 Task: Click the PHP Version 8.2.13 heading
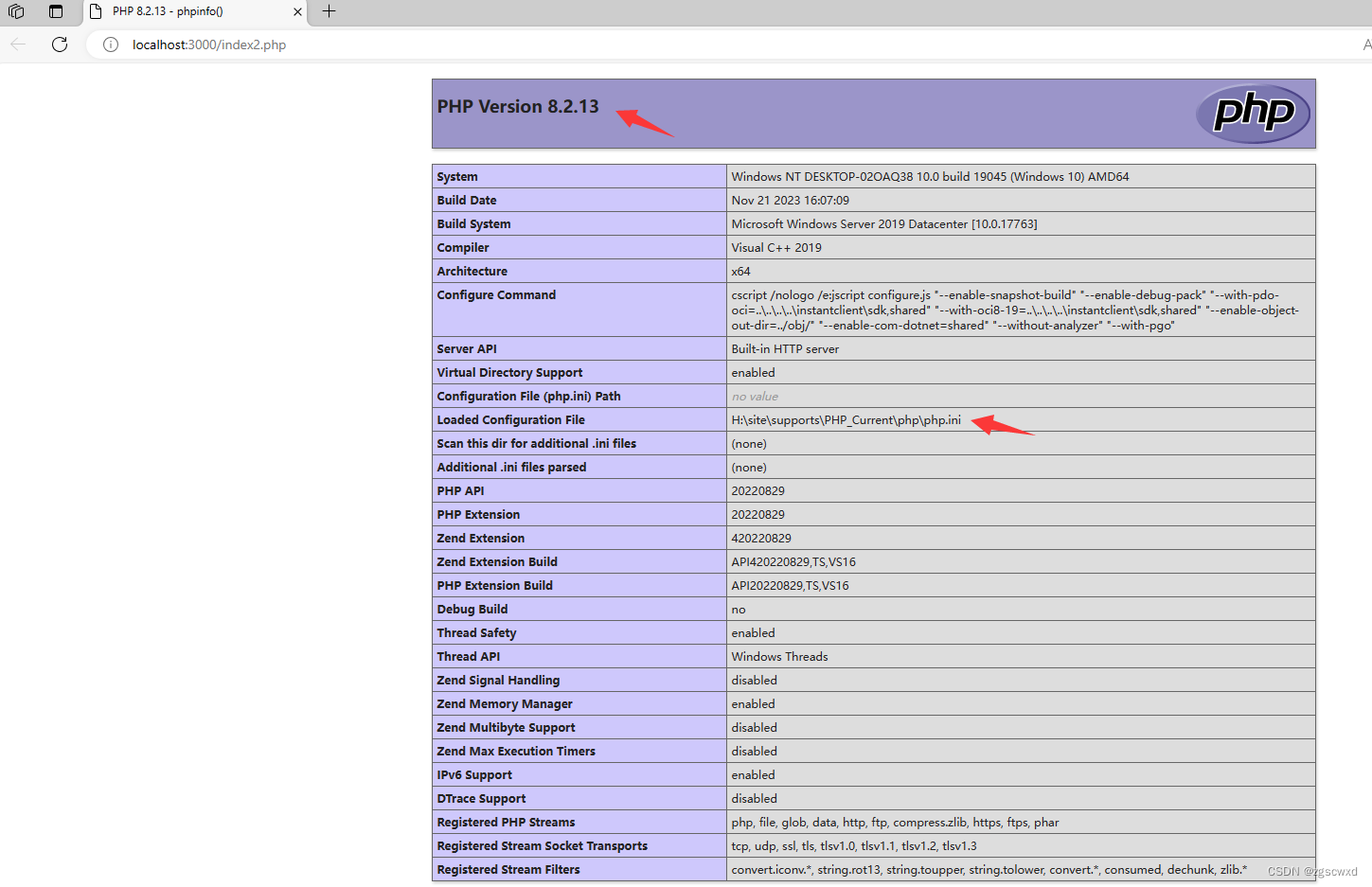pos(518,107)
